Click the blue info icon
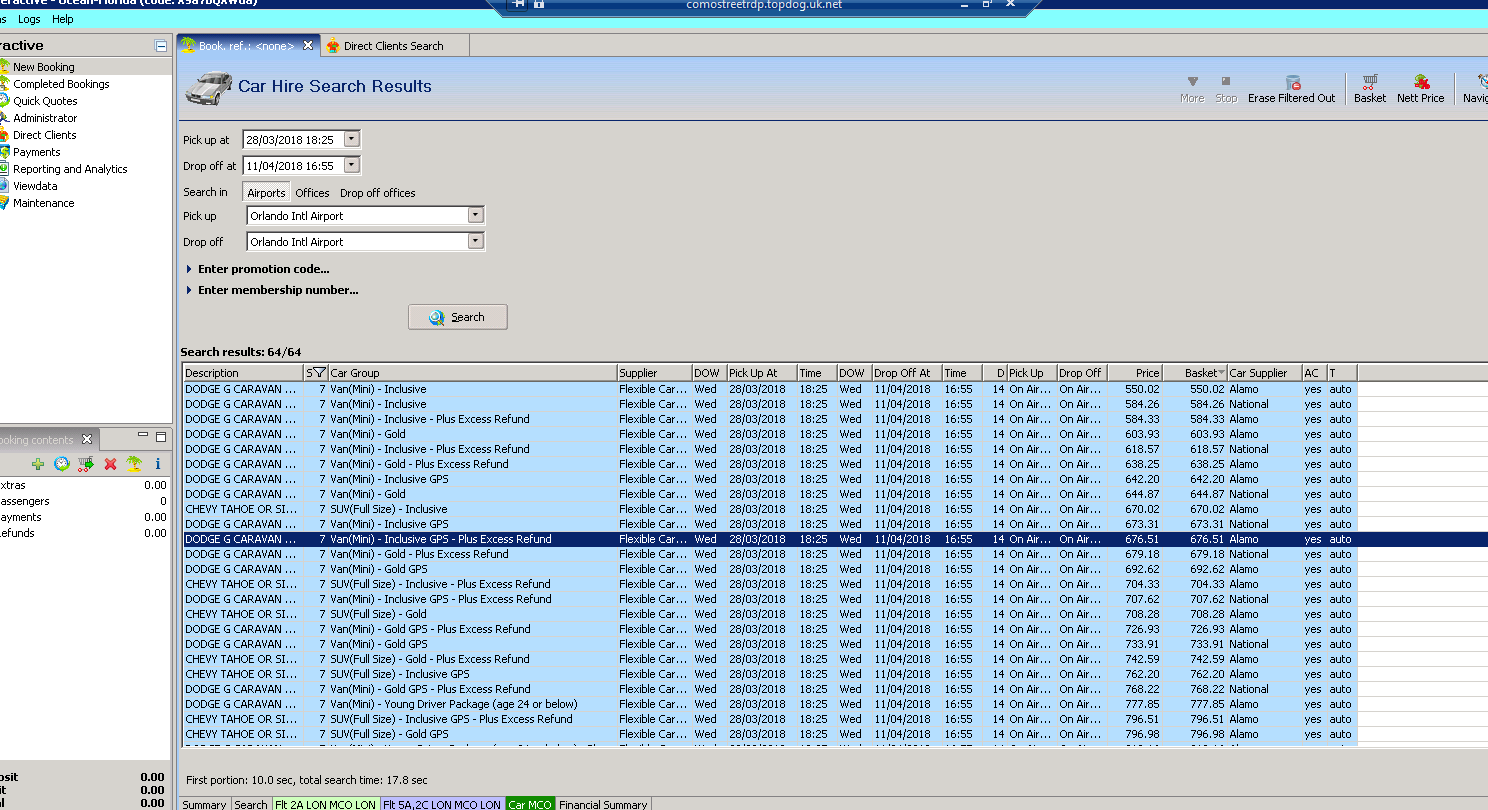Viewport: 1488px width, 810px height. tap(157, 464)
